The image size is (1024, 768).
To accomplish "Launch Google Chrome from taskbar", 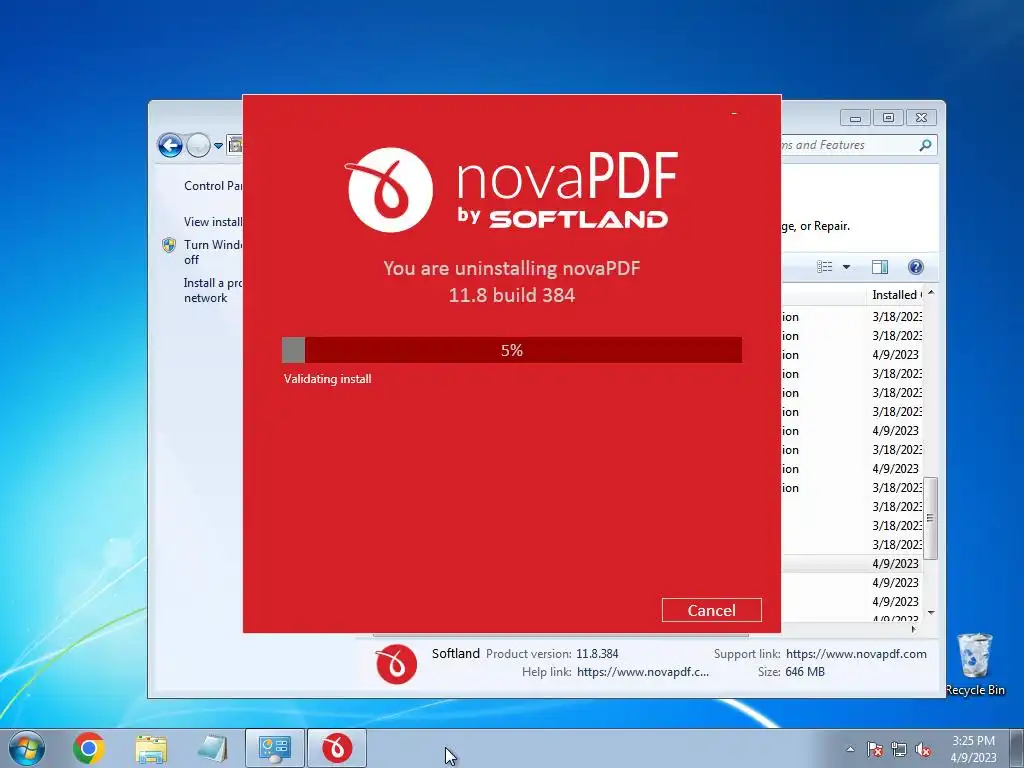I will (x=89, y=748).
